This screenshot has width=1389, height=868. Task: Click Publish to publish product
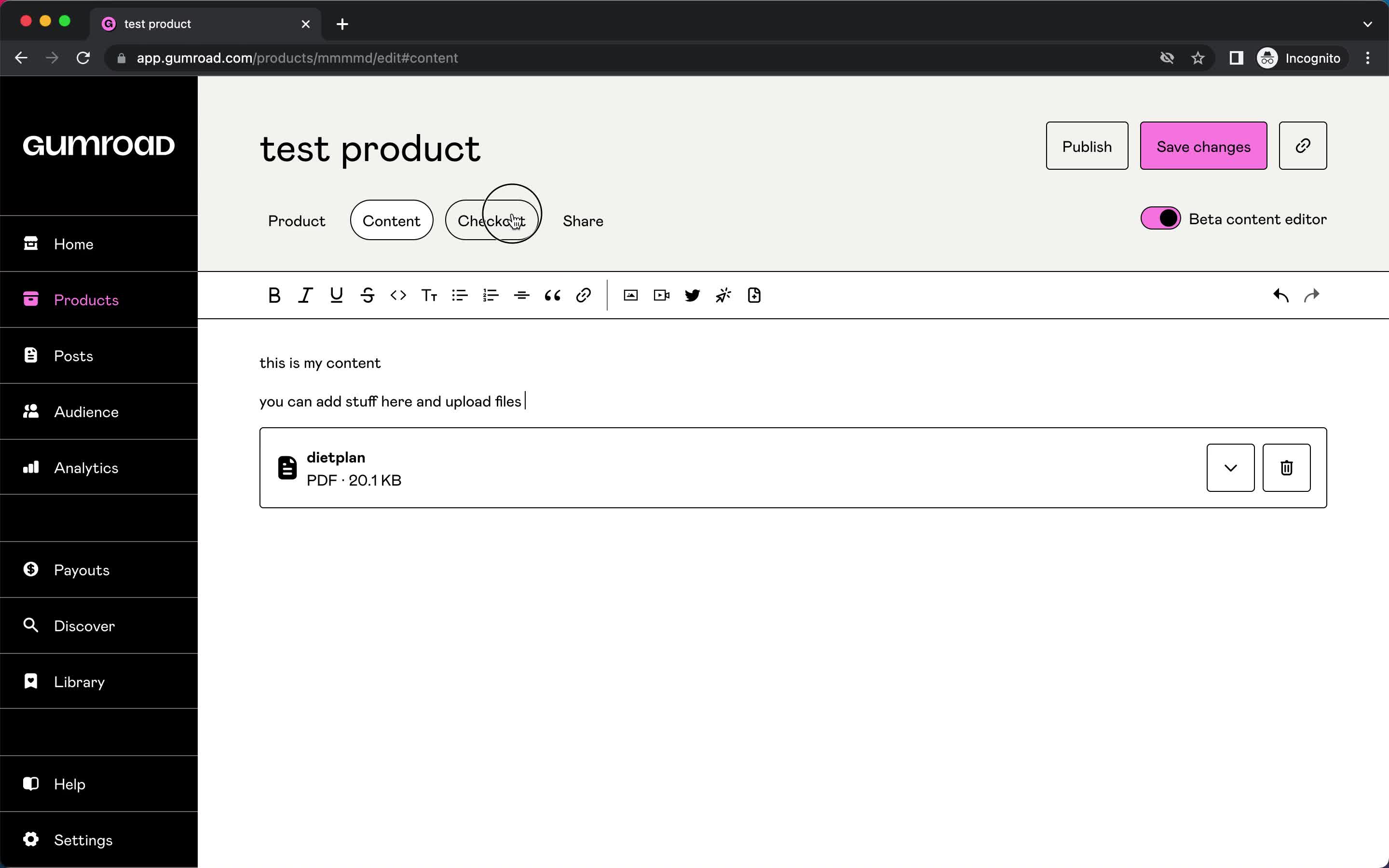pos(1087,146)
